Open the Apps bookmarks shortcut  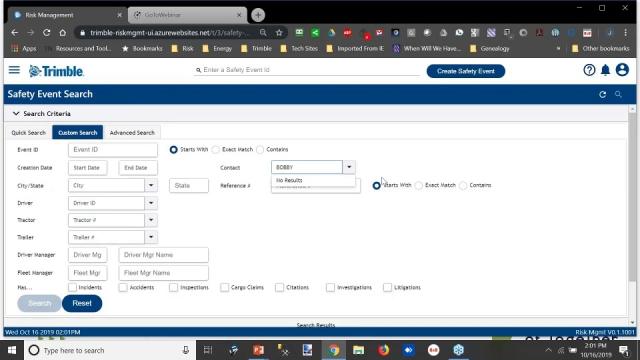pos(24,49)
